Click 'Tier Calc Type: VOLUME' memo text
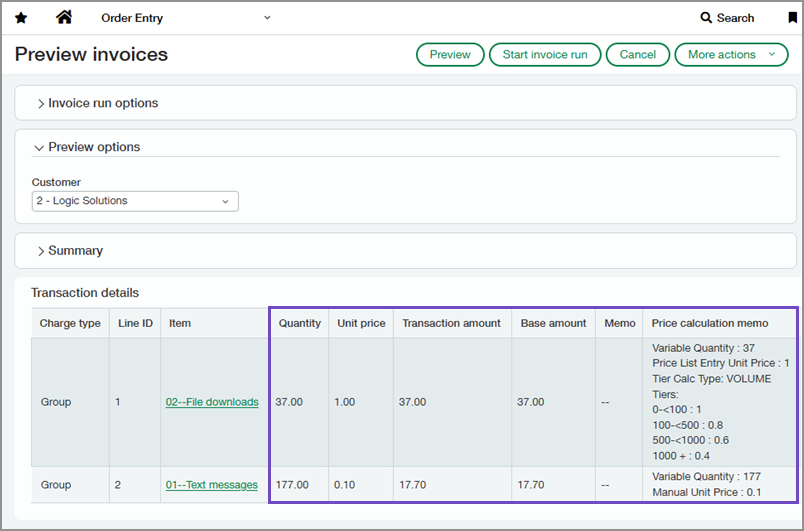The width and height of the screenshot is (804, 531). (712, 379)
